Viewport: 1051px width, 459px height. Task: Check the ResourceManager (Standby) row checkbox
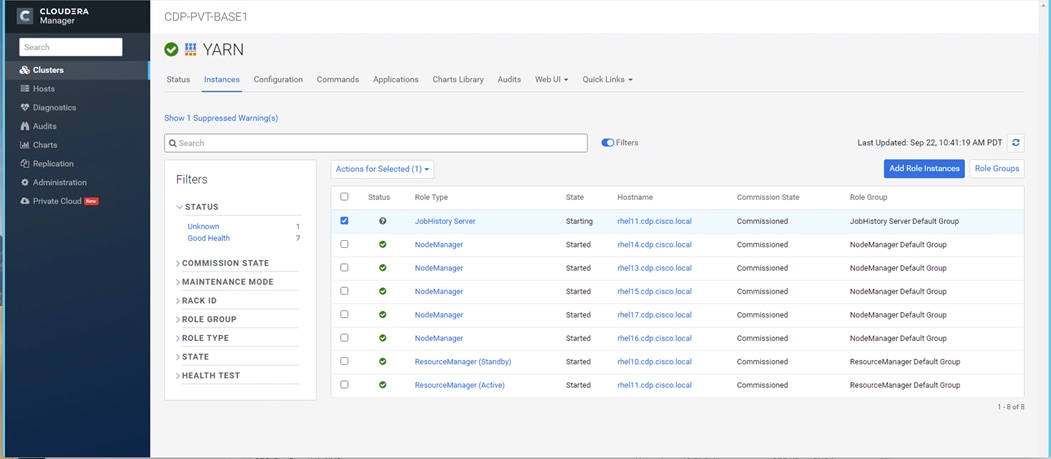click(345, 361)
